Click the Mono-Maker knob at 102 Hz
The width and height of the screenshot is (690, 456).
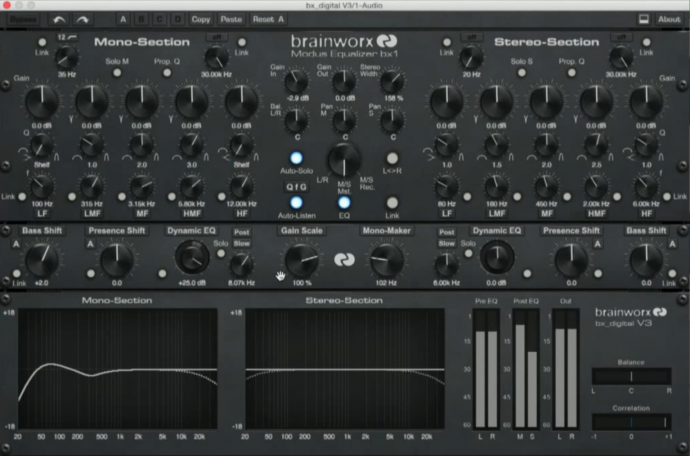click(x=386, y=260)
